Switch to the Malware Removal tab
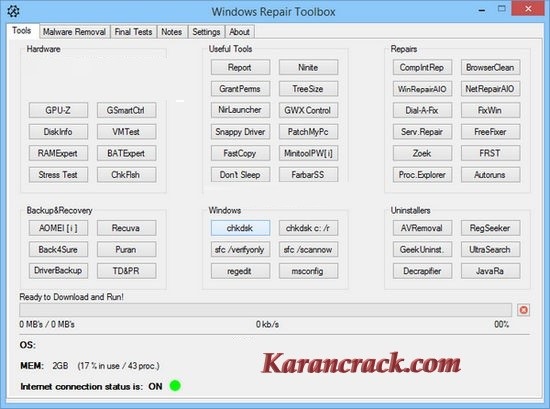 [74, 32]
